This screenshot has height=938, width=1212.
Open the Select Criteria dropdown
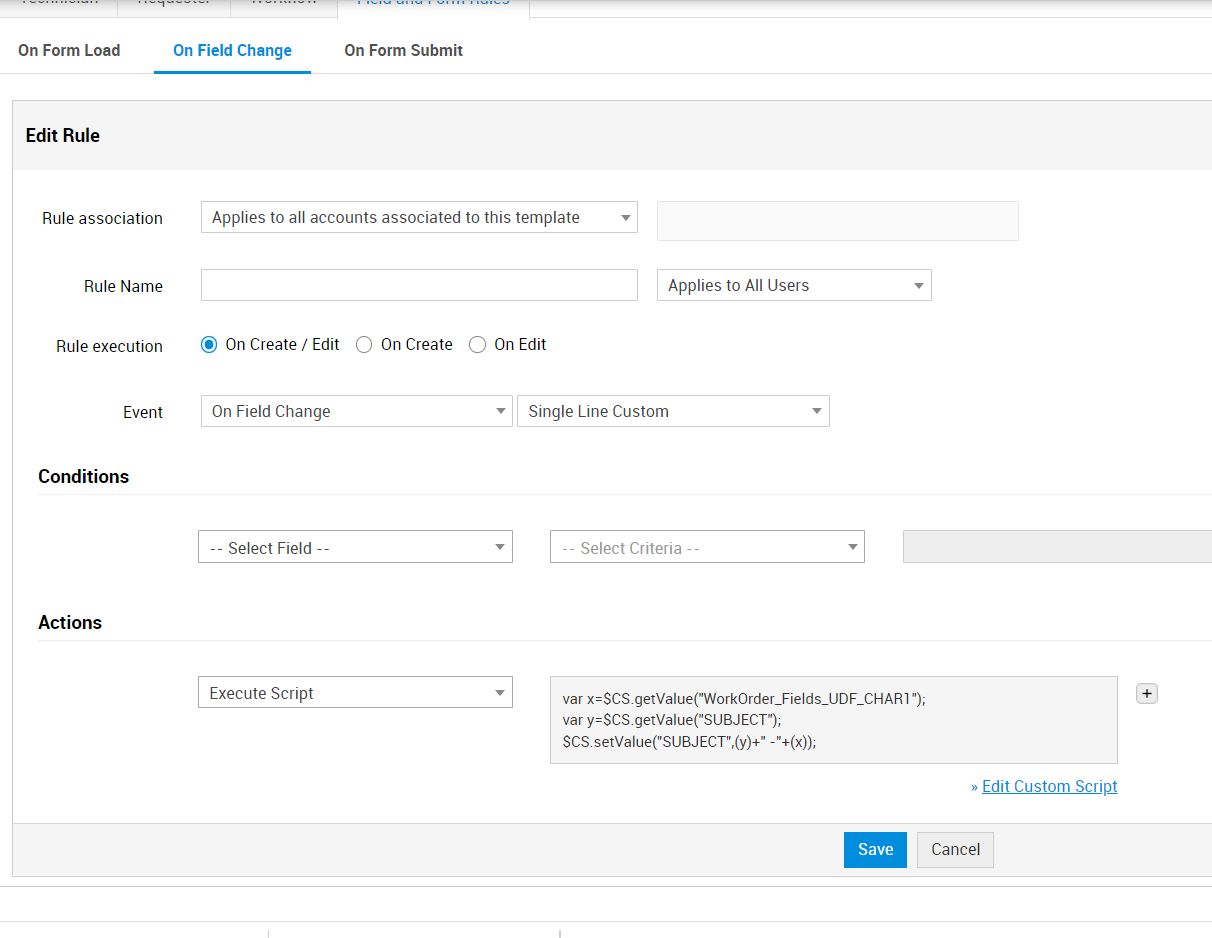pos(707,548)
